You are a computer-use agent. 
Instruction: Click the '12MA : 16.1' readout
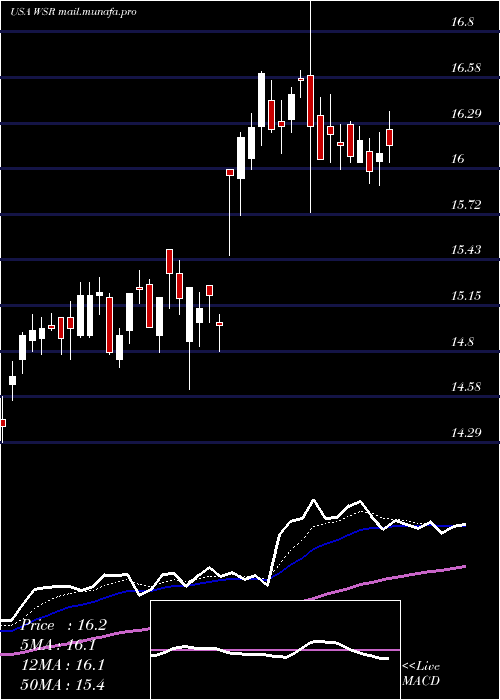click(63, 665)
